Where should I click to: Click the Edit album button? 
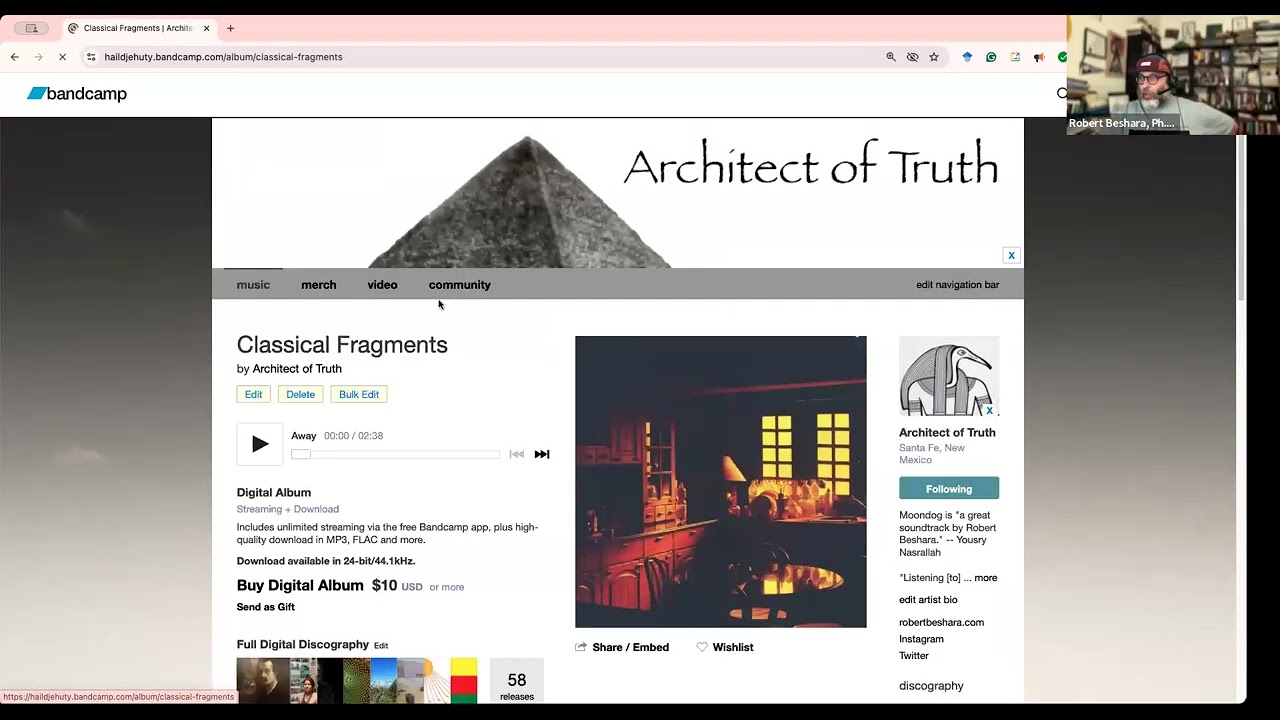254,394
